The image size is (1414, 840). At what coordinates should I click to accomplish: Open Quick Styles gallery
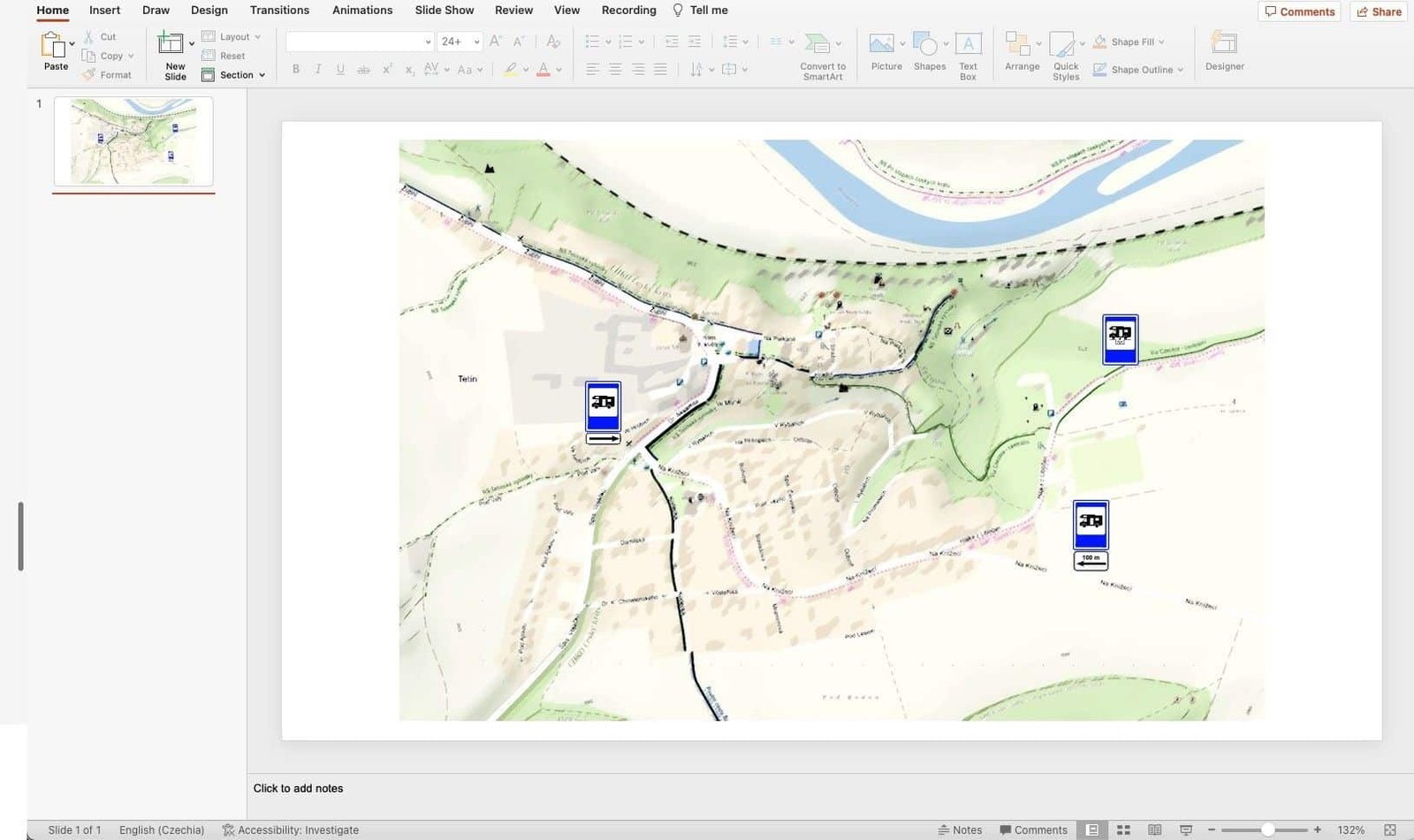tap(1063, 46)
